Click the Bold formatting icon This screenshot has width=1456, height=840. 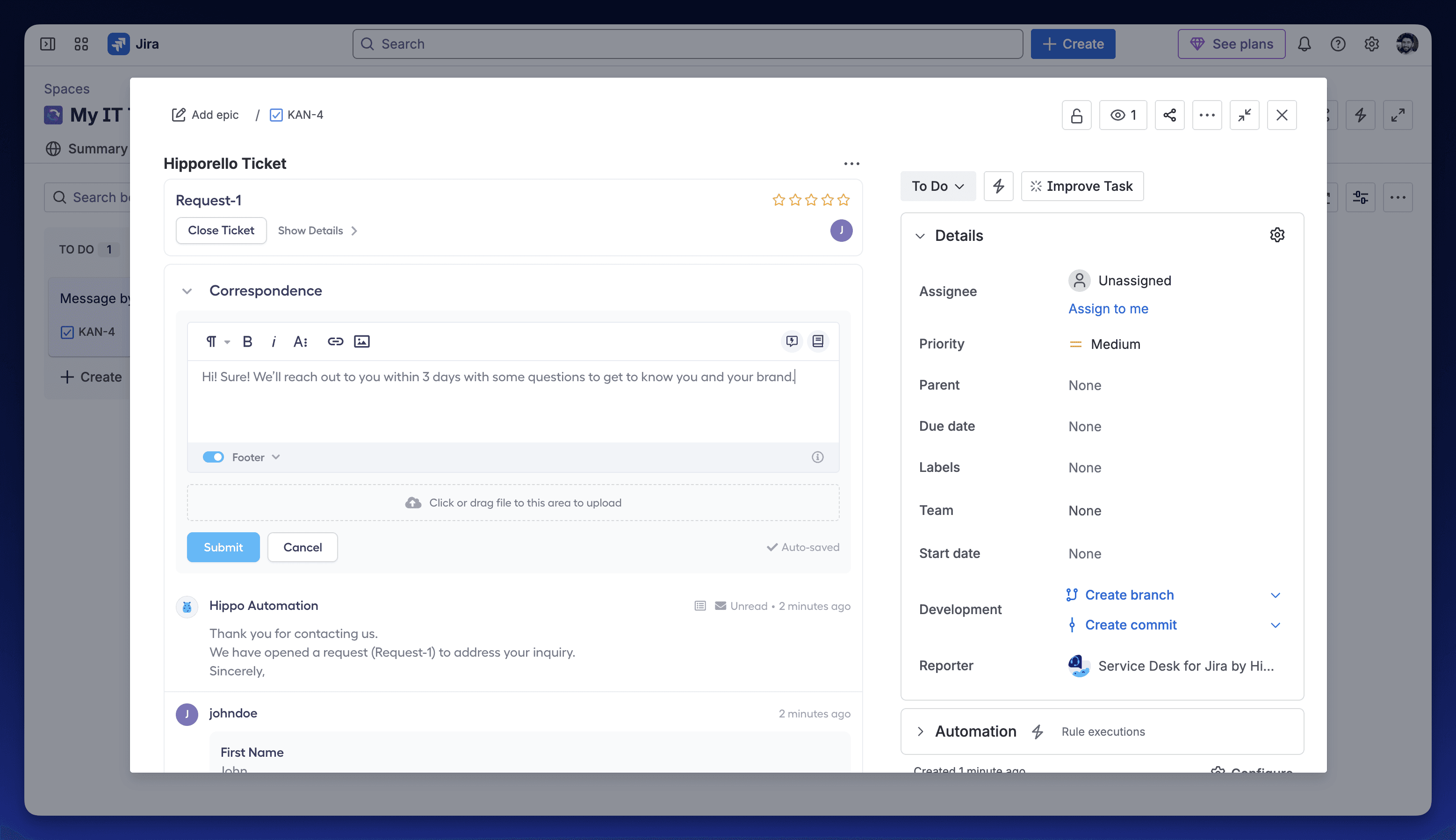(x=247, y=341)
